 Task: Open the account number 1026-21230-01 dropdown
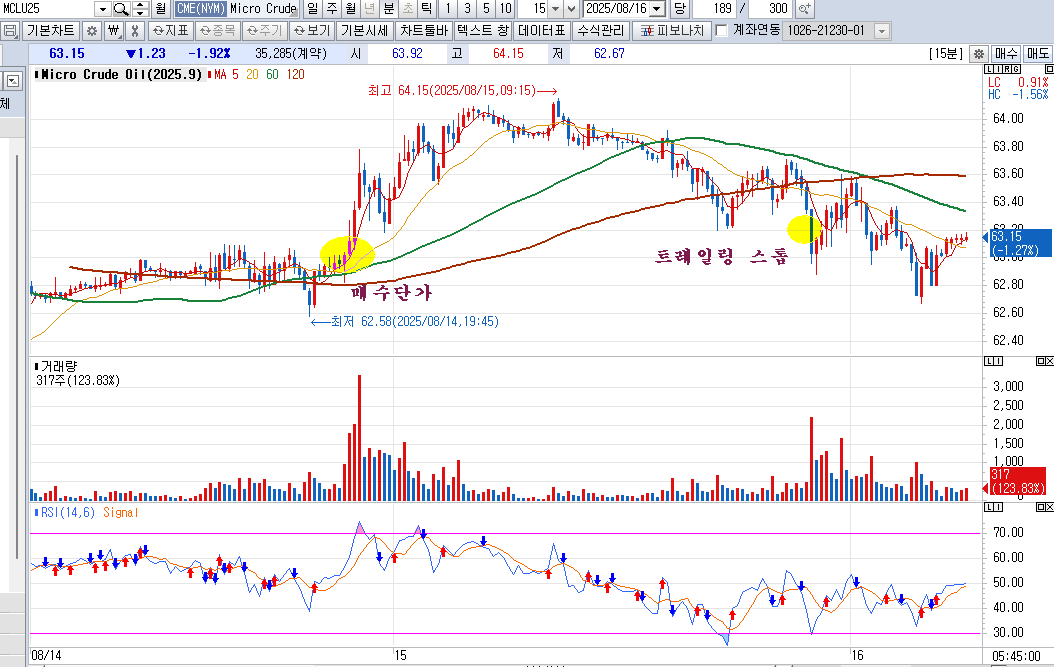(883, 31)
